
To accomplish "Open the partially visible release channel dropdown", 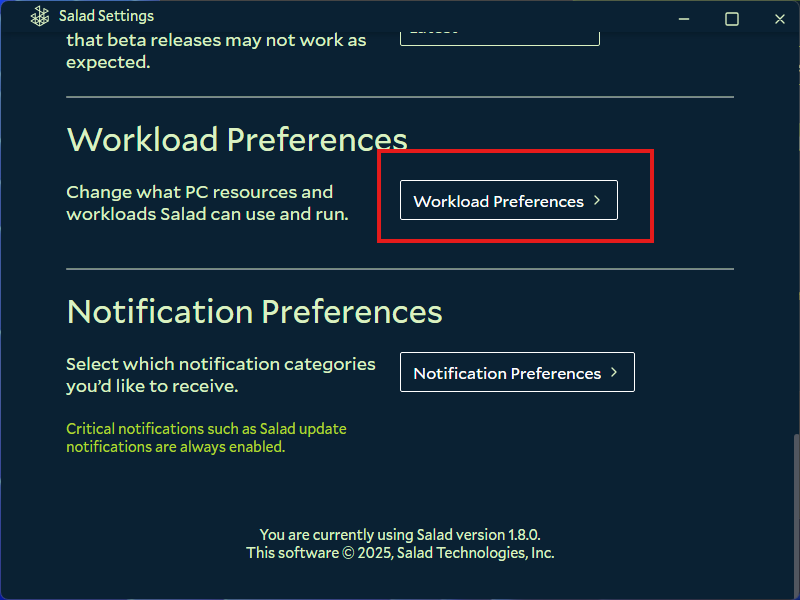I will point(499,38).
